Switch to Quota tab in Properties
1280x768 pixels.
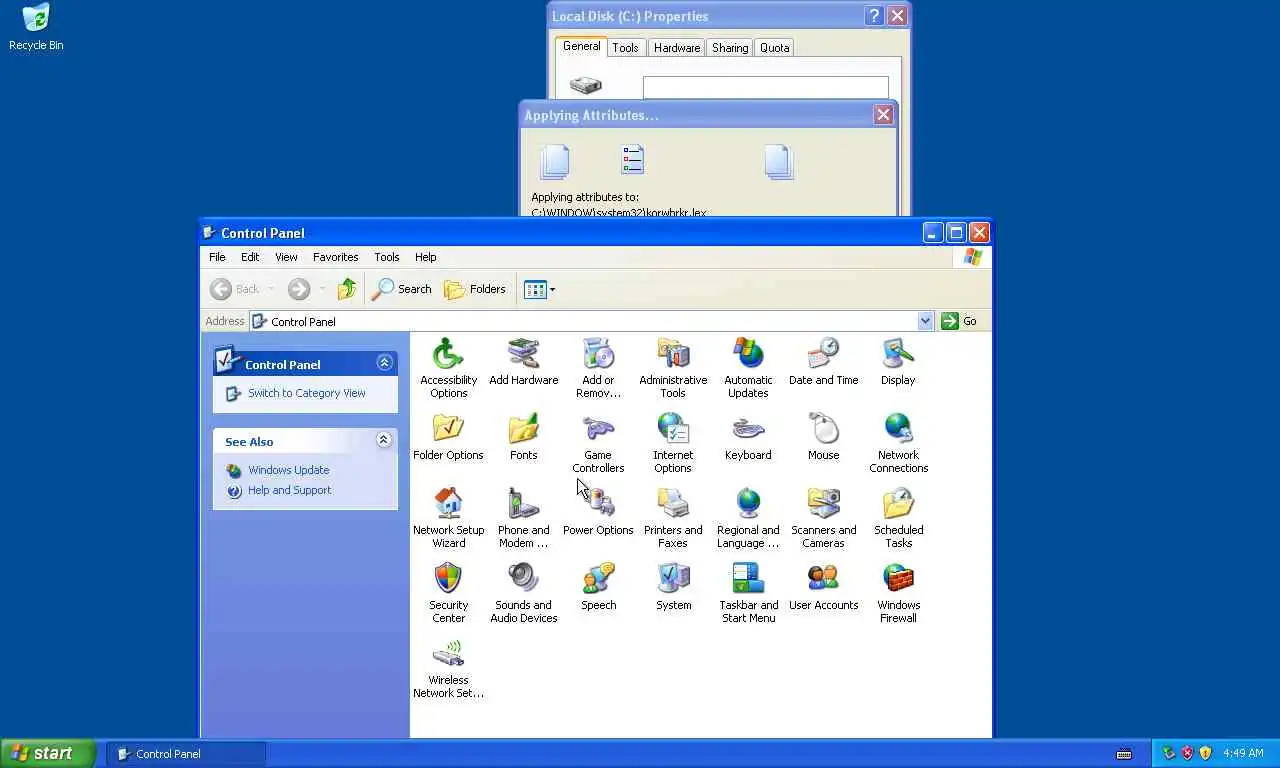[x=774, y=48]
